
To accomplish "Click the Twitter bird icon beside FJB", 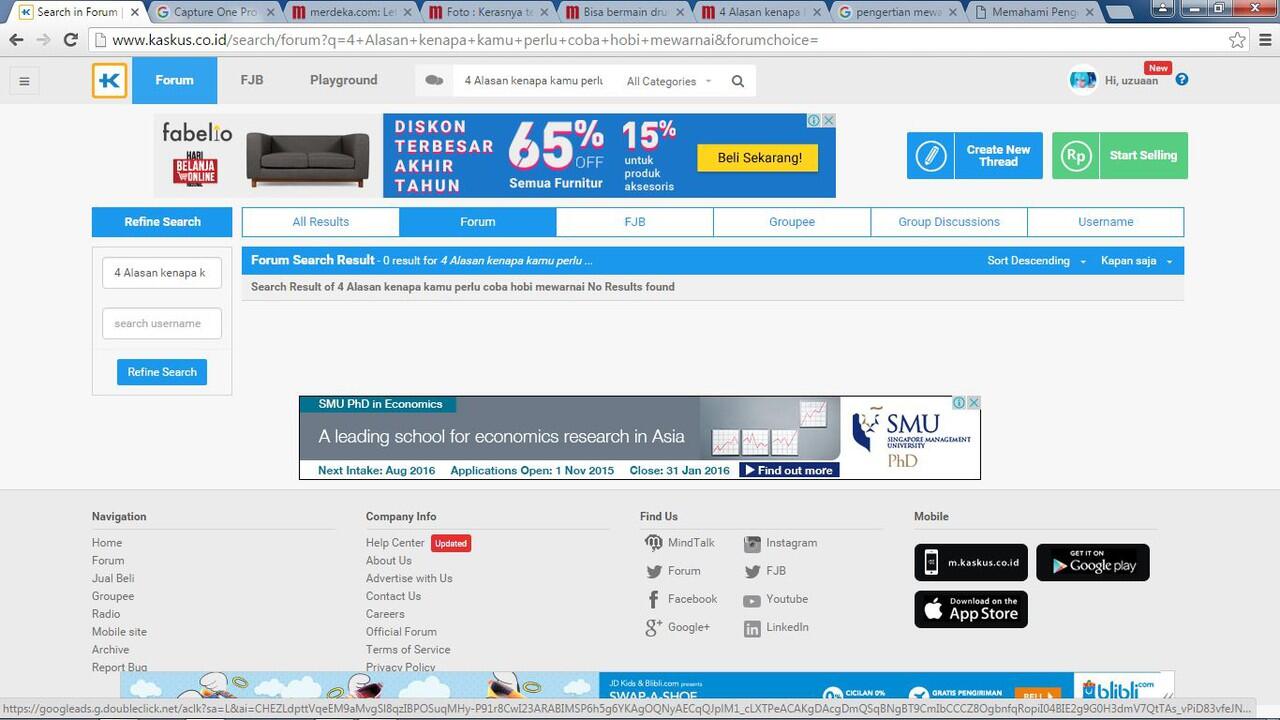I will (x=752, y=572).
